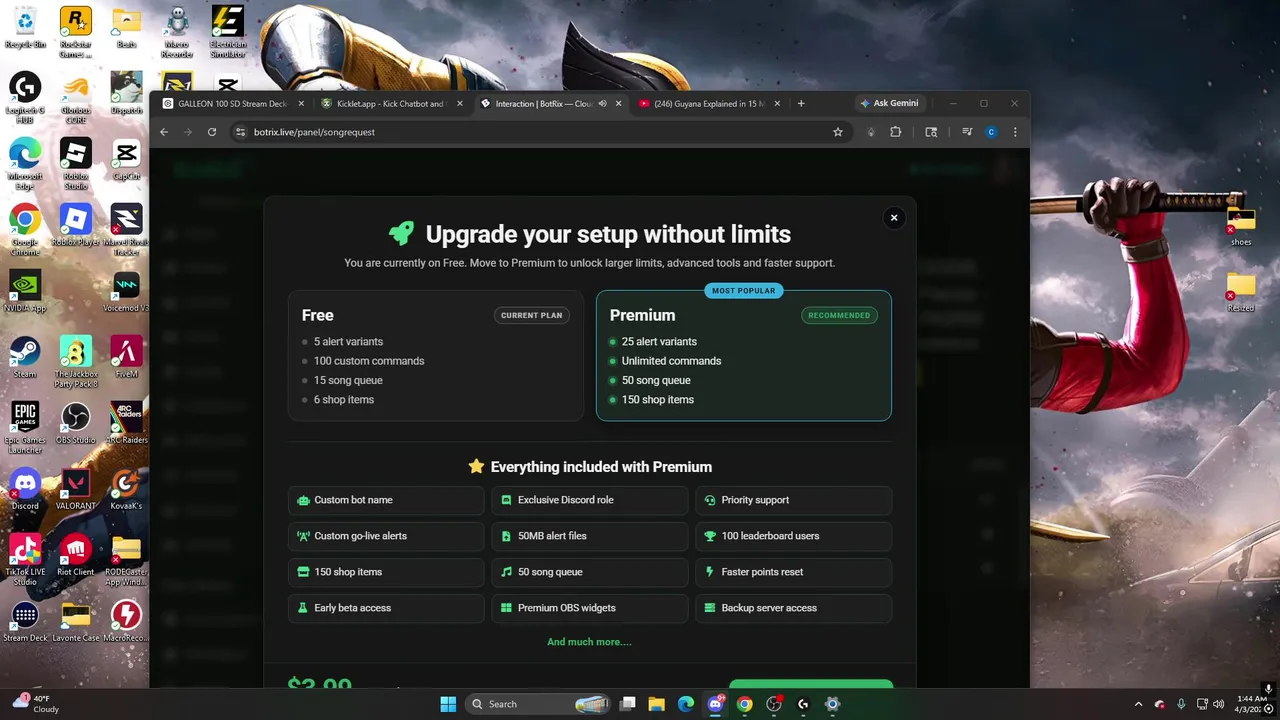Click the 6 shop items text
Viewport: 1280px width, 720px height.
pos(344,400)
